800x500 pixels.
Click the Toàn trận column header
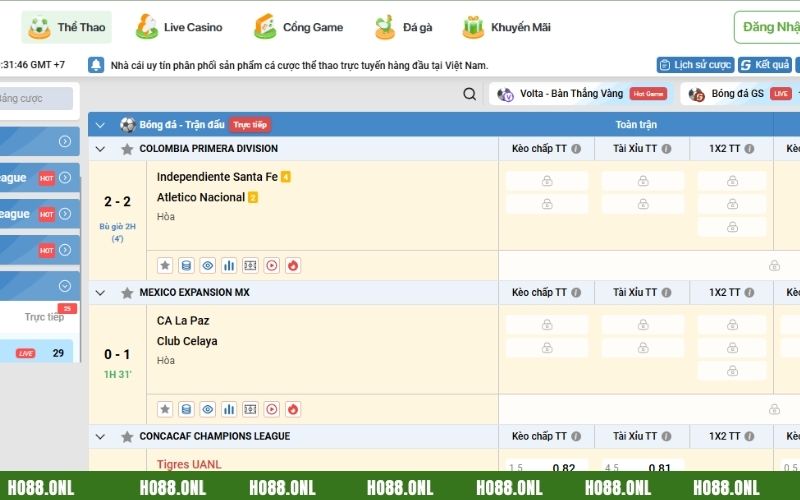click(636, 125)
